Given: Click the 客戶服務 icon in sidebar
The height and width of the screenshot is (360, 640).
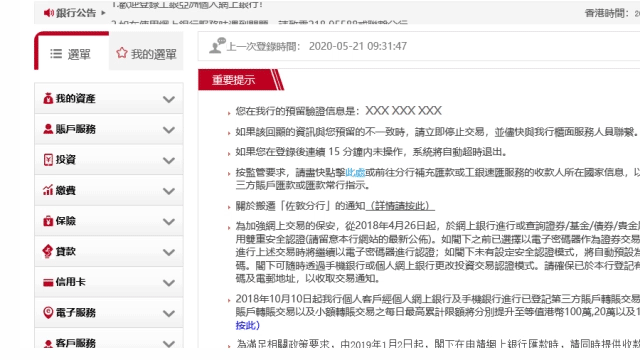Looking at the screenshot, I should coord(48,344).
